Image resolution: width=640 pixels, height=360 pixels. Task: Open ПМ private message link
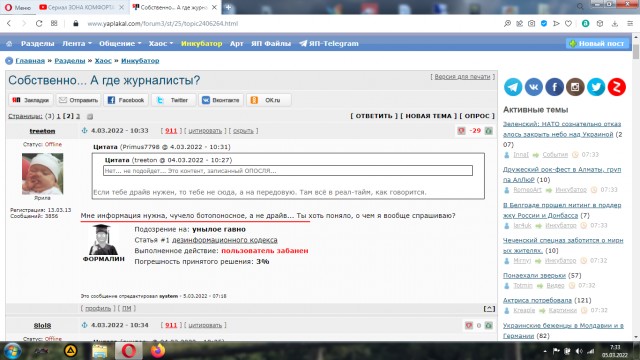click(127, 309)
